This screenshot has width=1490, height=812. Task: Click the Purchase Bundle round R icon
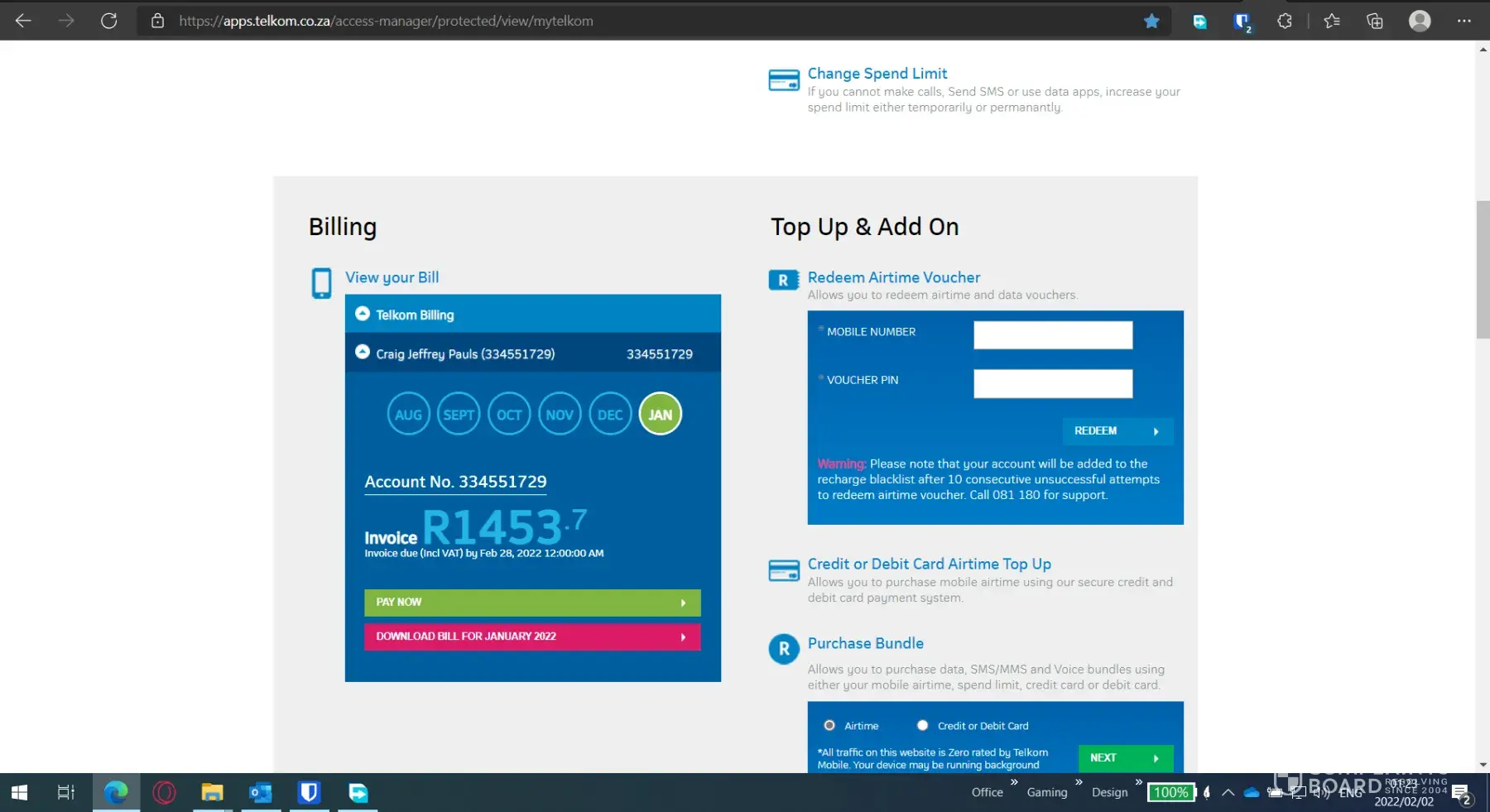pos(783,649)
